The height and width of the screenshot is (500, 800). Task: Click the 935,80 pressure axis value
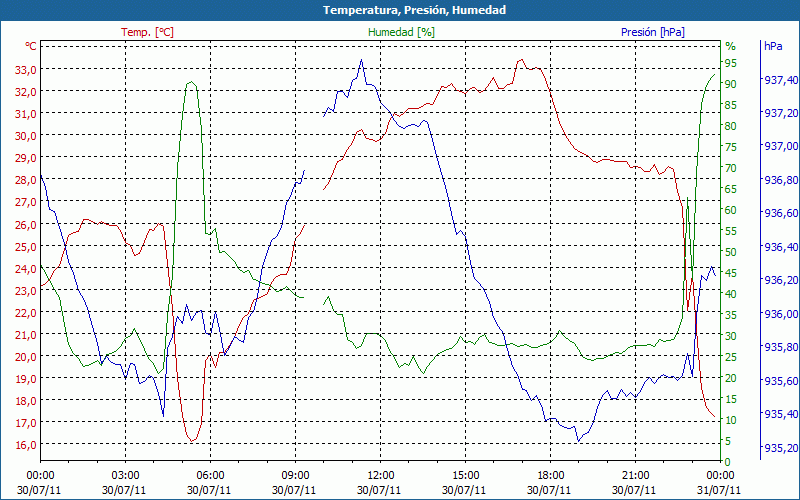781,347
